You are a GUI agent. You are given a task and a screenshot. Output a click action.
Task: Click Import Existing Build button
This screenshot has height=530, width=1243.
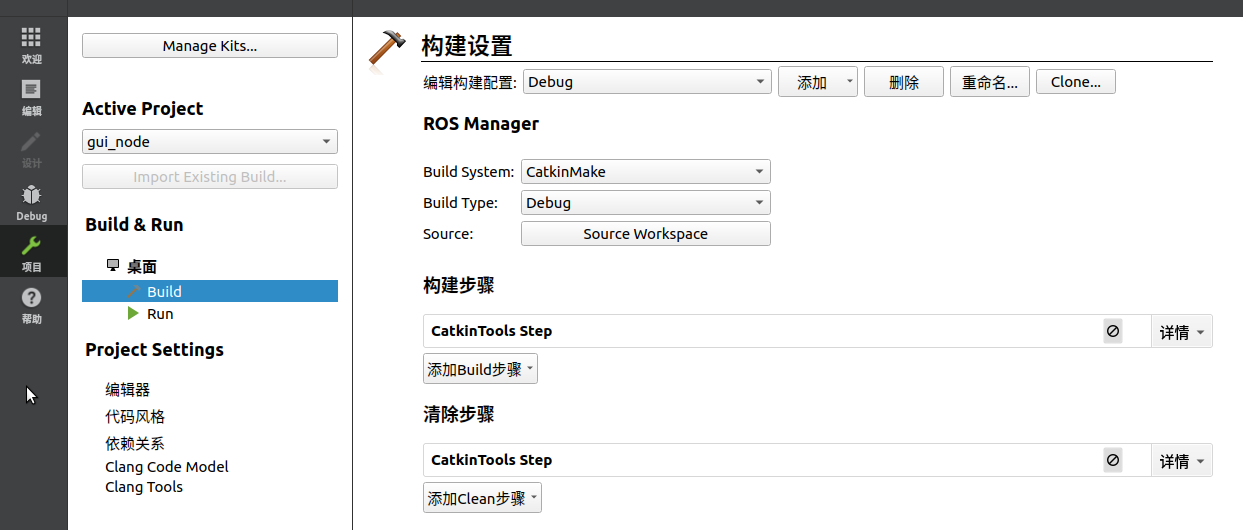point(210,177)
